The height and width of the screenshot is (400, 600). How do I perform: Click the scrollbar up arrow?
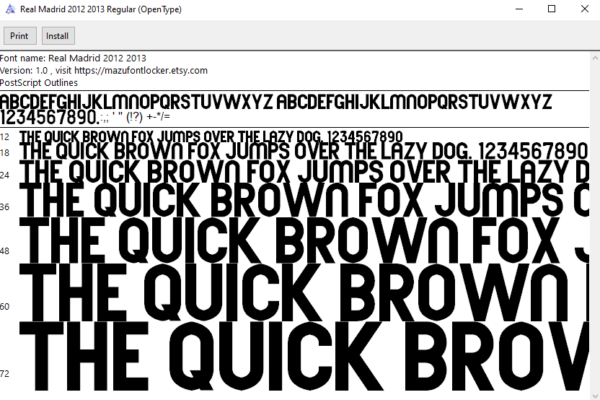click(x=595, y=58)
